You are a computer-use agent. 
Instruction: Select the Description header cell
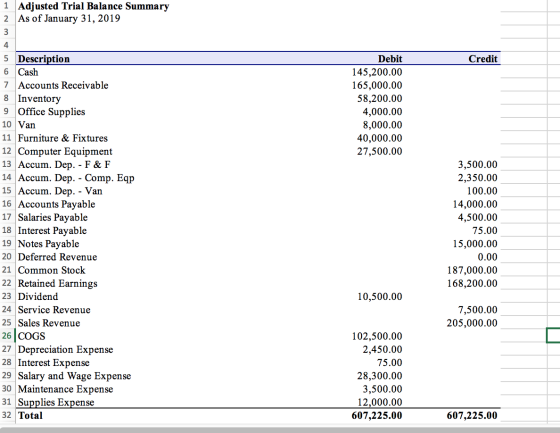[44, 59]
